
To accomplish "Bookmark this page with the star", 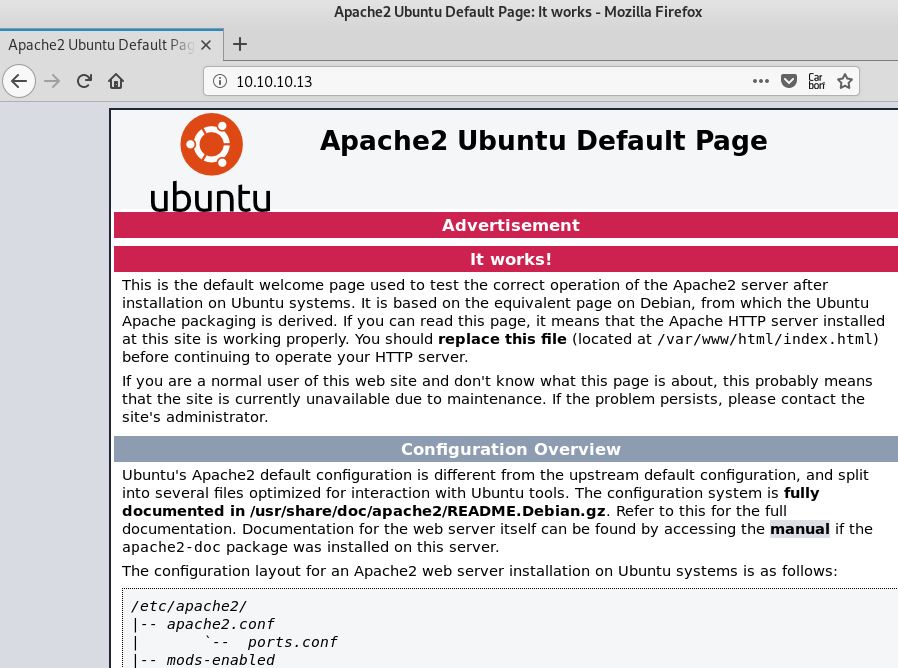I will coord(845,81).
